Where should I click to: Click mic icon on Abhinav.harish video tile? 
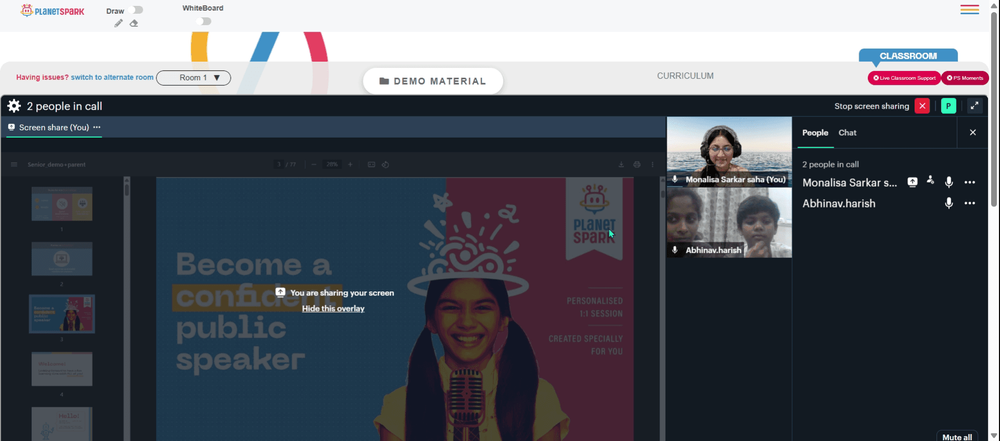point(675,250)
